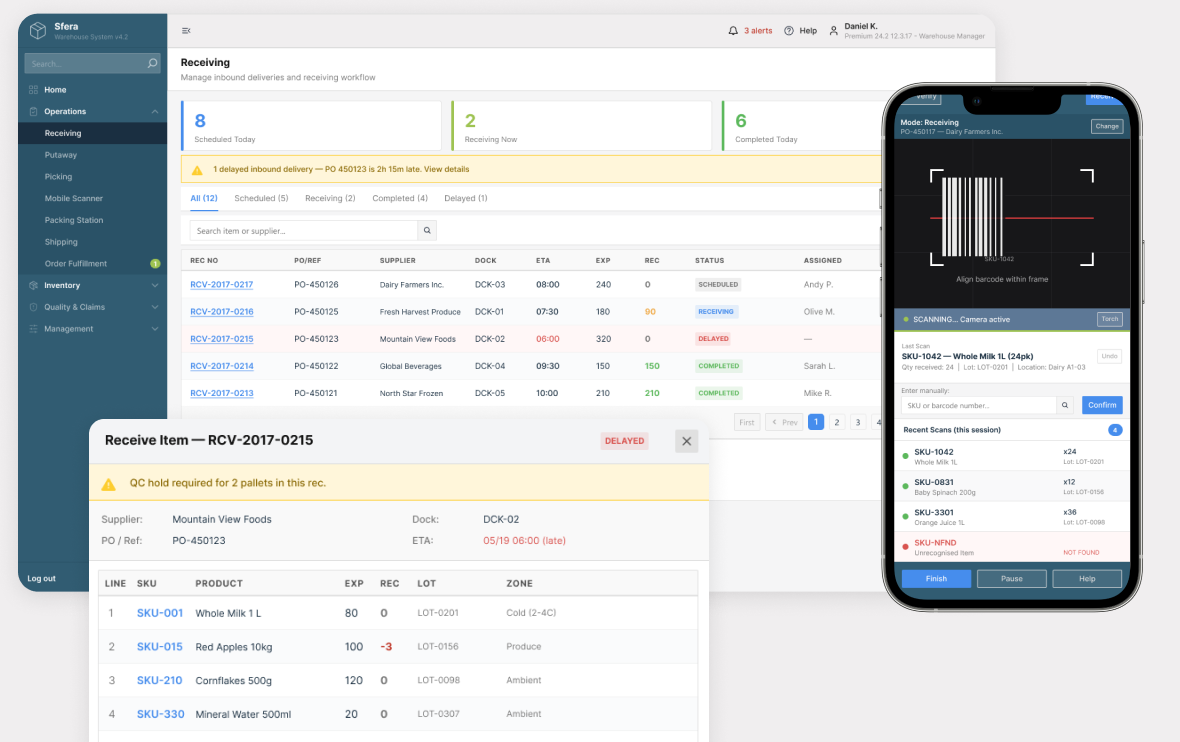Switch to the Delayed (1) tab
Screen dimensions: 1180x742
(x=466, y=198)
